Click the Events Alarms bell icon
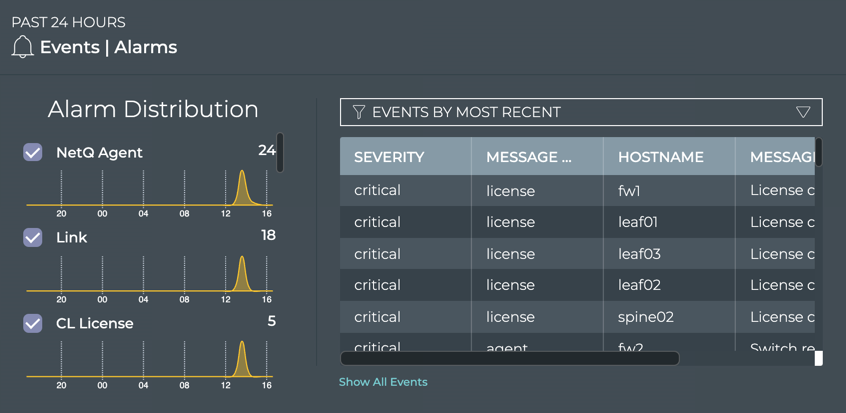Screen dimensions: 846x413 22,47
